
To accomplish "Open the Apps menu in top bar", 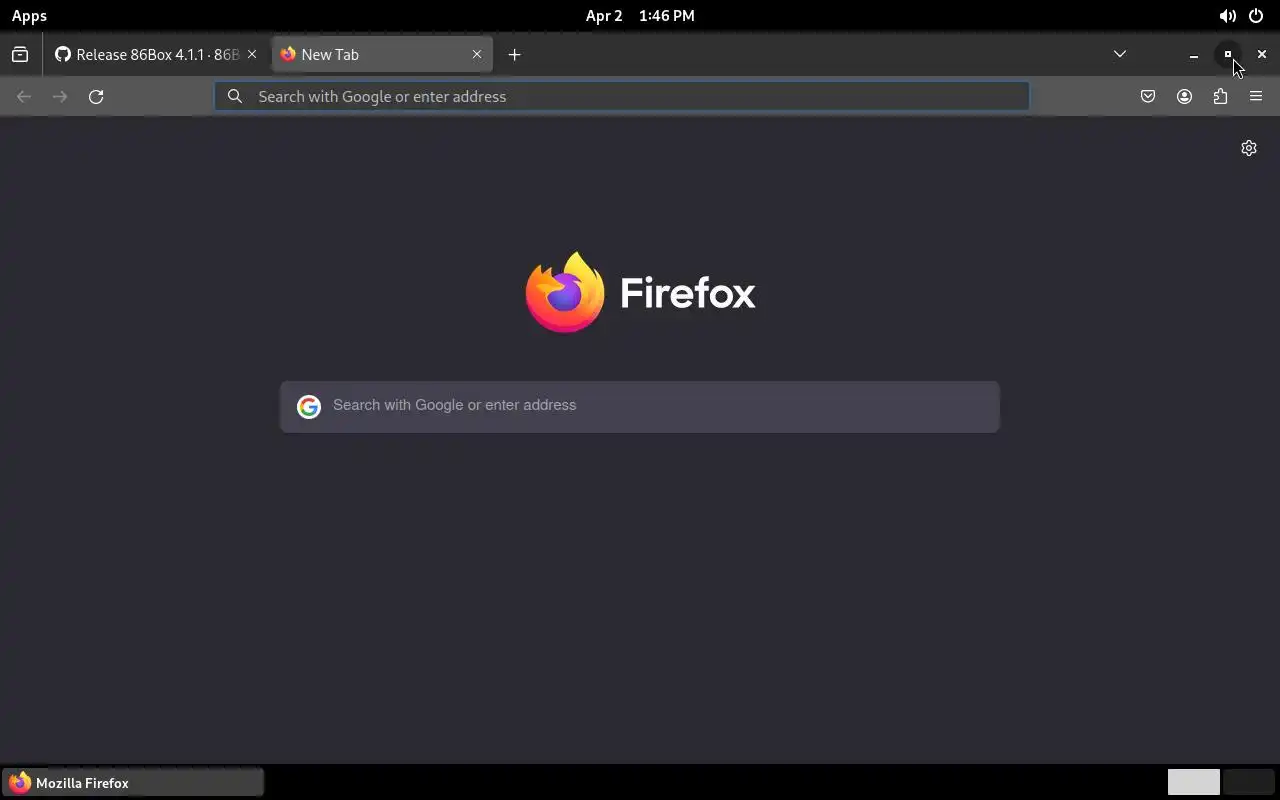I will (29, 16).
